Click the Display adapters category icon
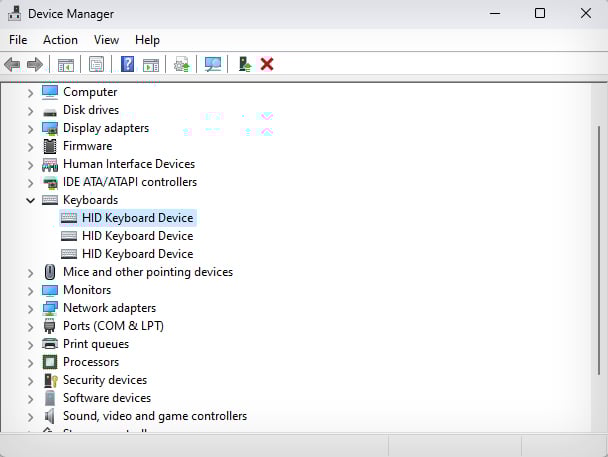The height and width of the screenshot is (457, 608). 50,128
